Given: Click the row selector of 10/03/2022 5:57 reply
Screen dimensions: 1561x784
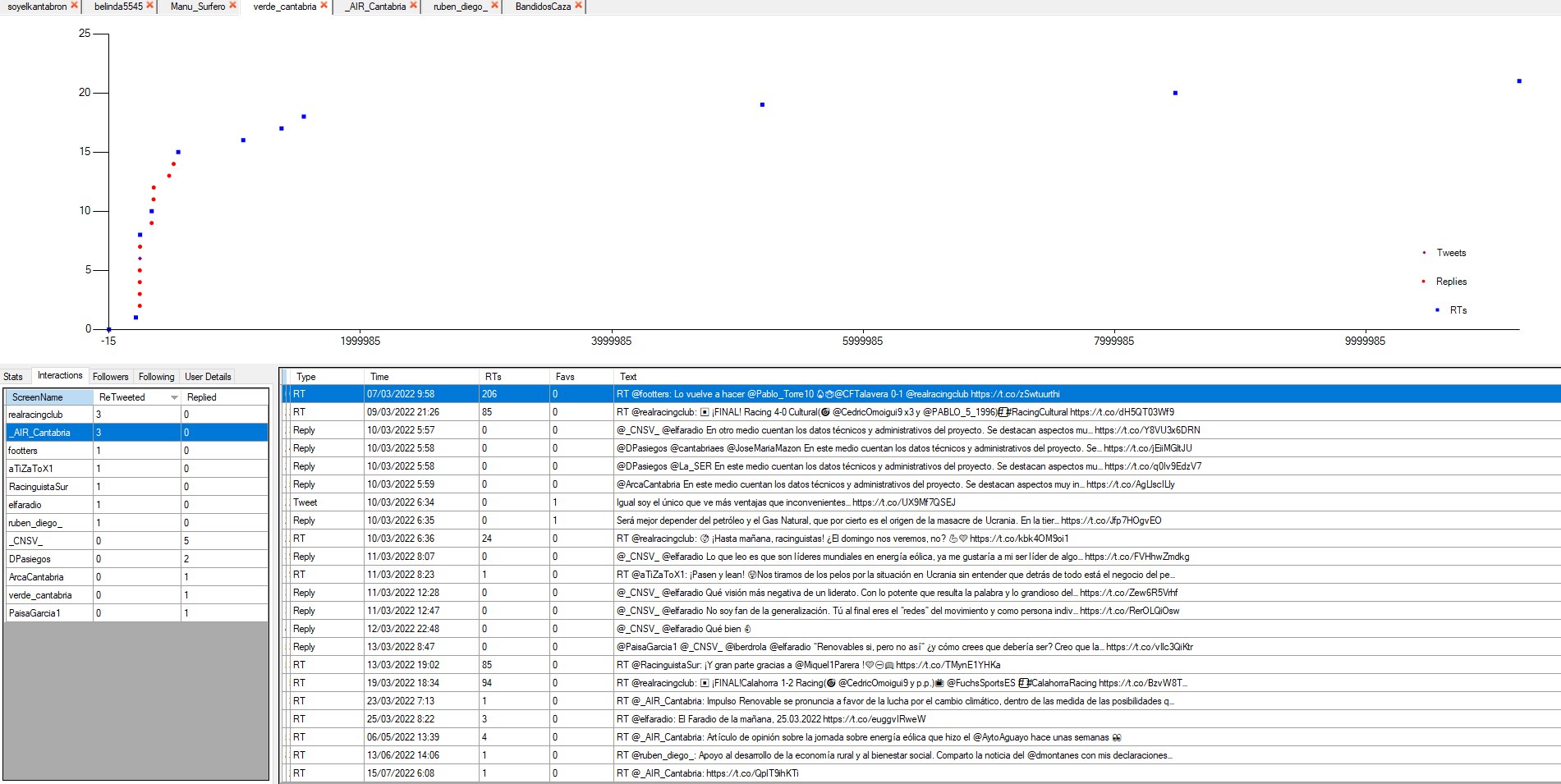Looking at the screenshot, I should pyautogui.click(x=285, y=430).
